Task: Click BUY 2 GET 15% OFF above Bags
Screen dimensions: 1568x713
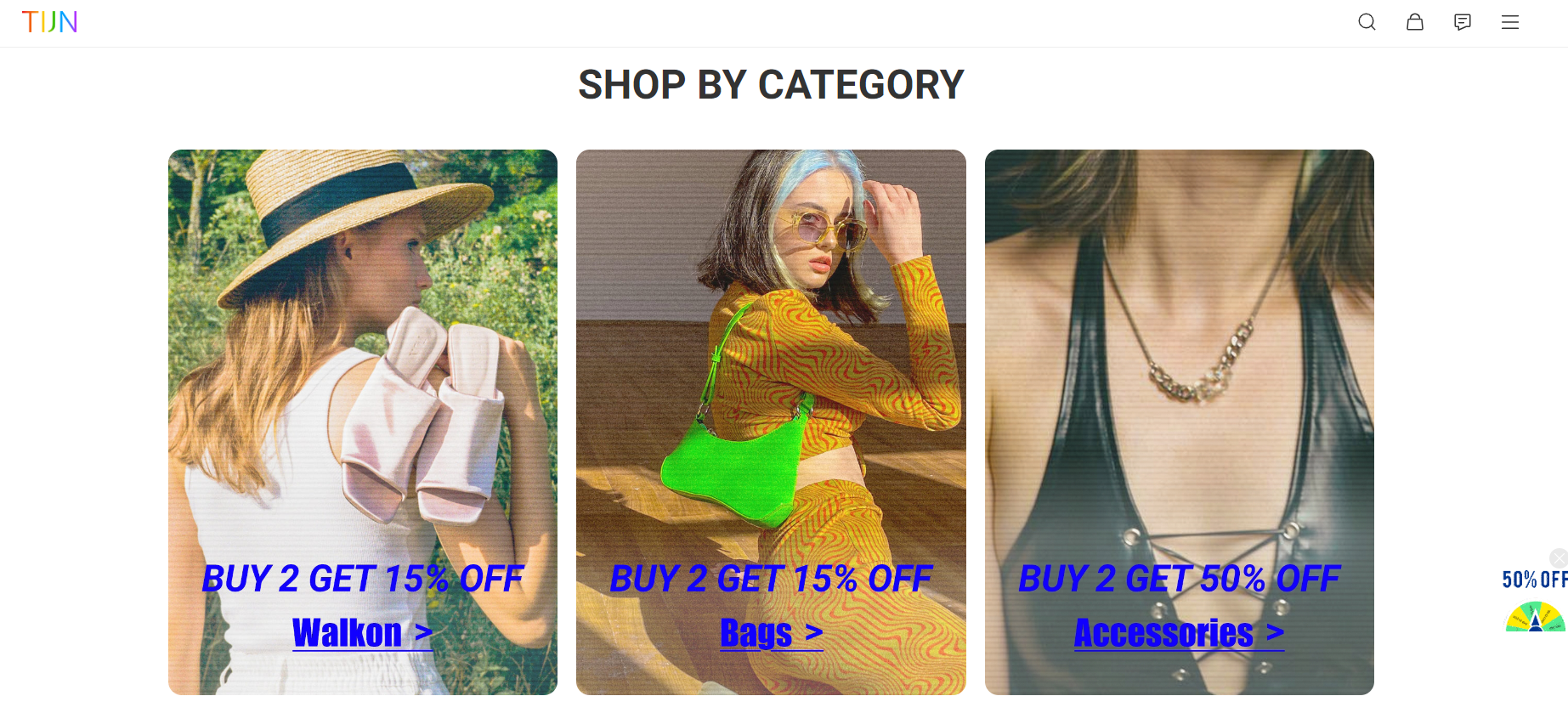Action: click(x=771, y=579)
